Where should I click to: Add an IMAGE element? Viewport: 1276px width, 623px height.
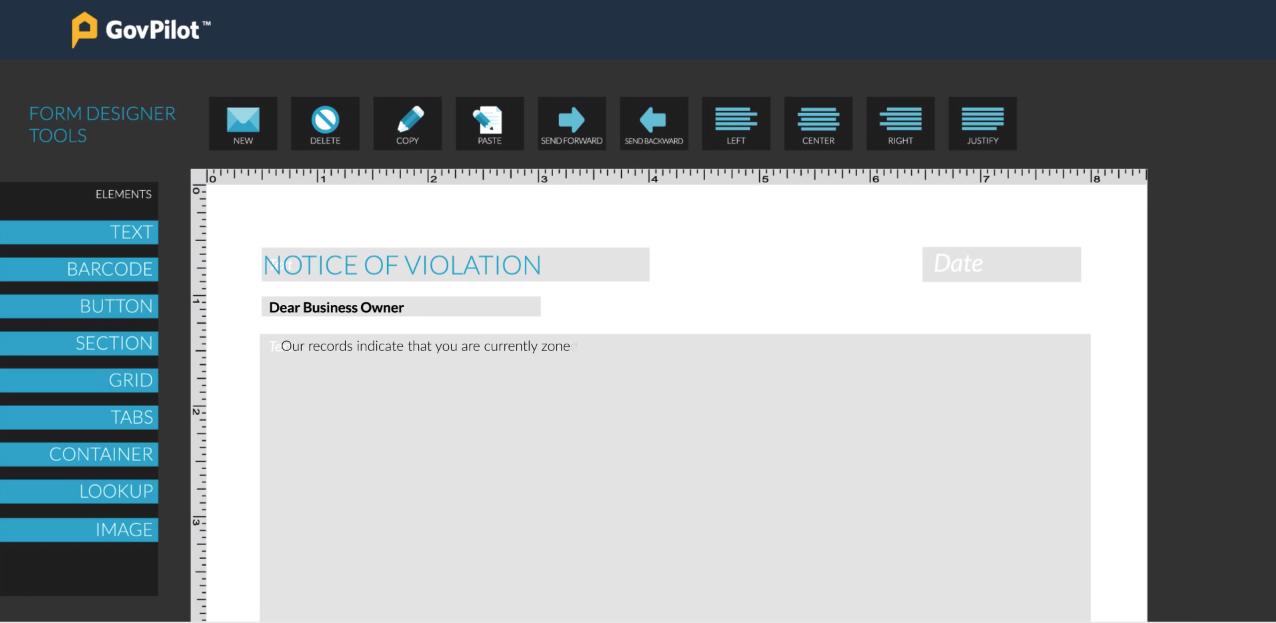(79, 530)
